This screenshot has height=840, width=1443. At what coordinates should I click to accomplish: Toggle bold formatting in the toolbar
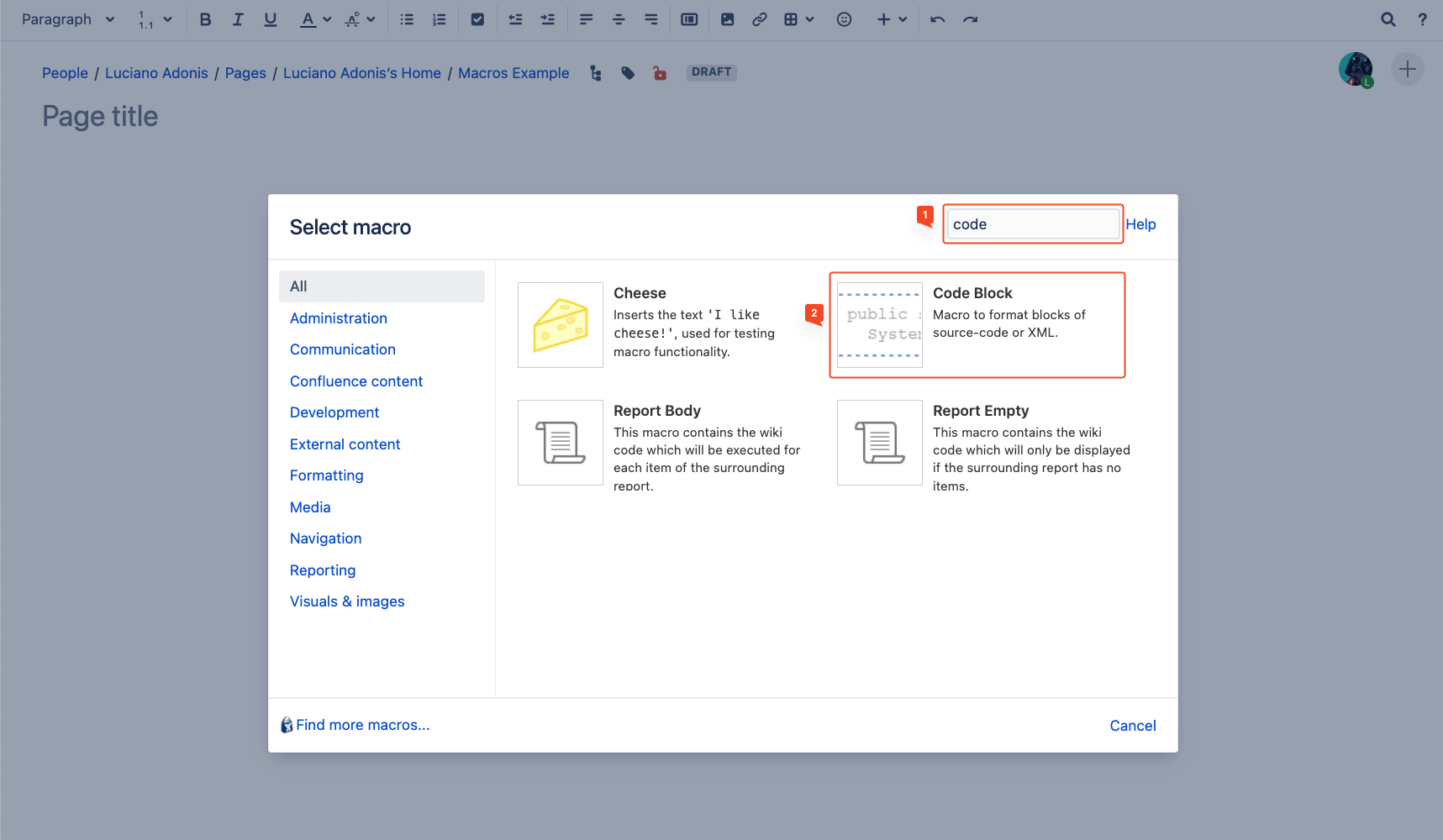(x=205, y=19)
